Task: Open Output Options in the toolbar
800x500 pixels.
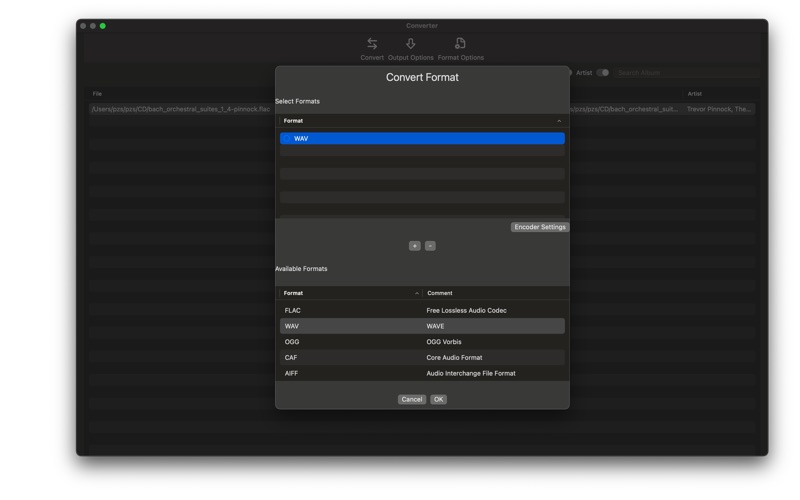Action: (x=410, y=49)
